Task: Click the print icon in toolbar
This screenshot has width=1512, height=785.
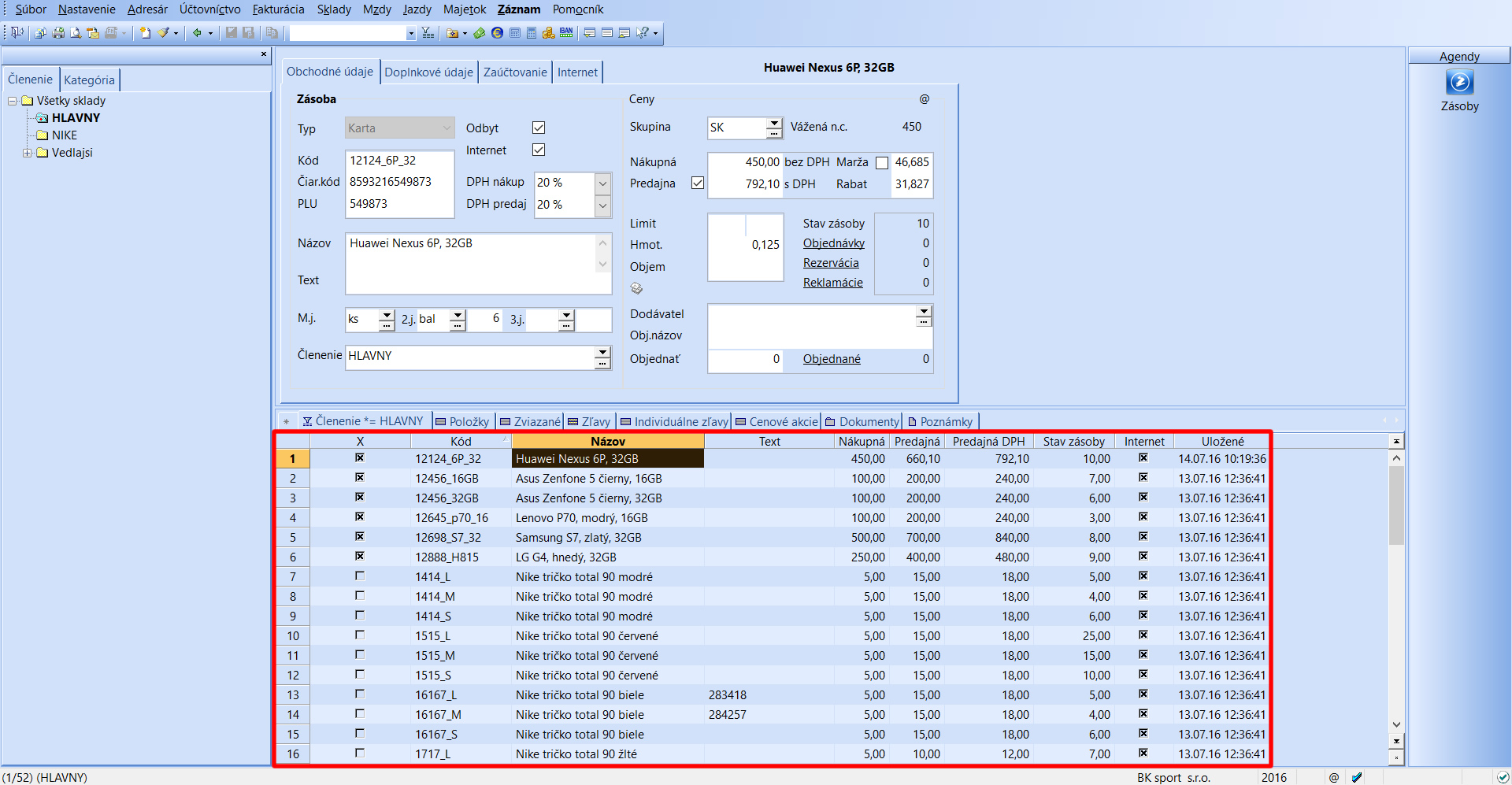Action: click(x=58, y=33)
